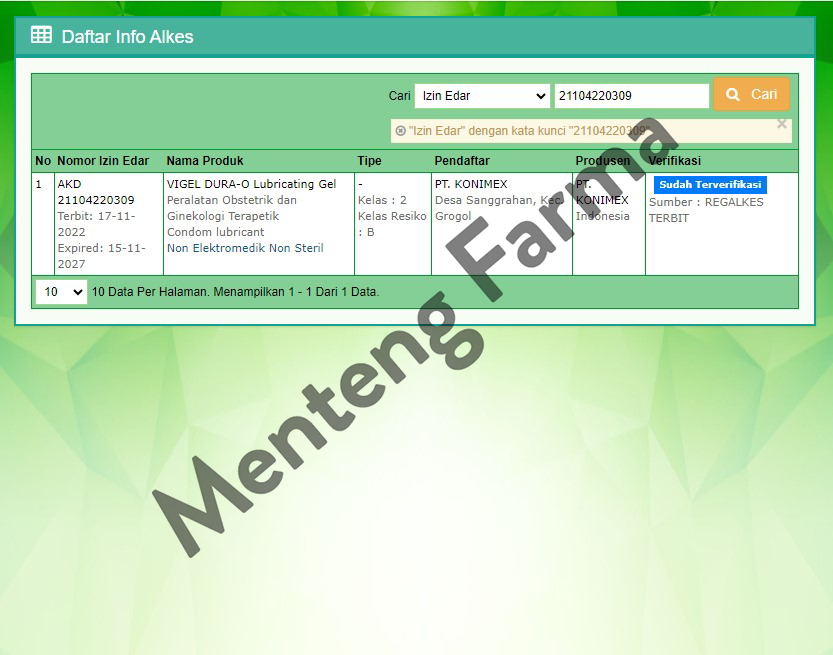The height and width of the screenshot is (655, 833).
Task: Click AKD 21104220309 license number cell
Action: (96, 192)
